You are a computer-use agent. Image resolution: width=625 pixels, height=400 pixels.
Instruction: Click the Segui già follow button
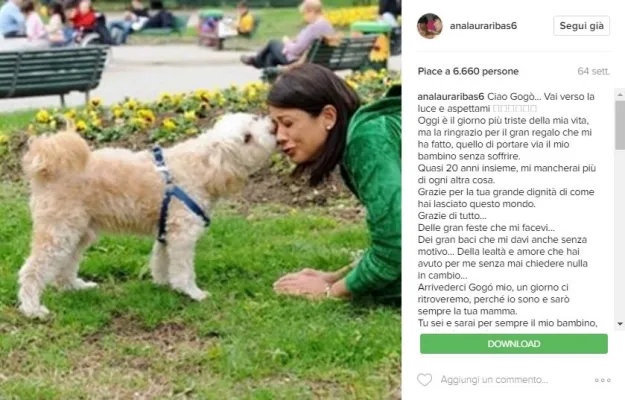point(582,26)
